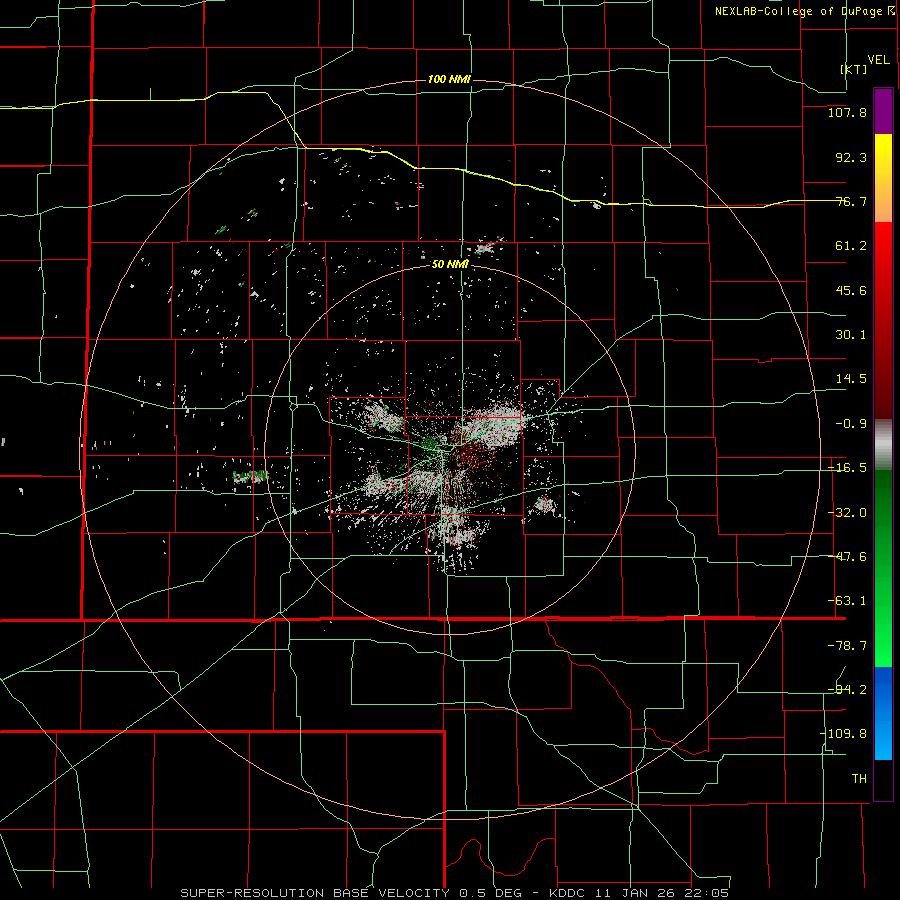Screen dimensions: 900x900
Task: Pick the green segment of velocity color bar
Action: (883, 568)
